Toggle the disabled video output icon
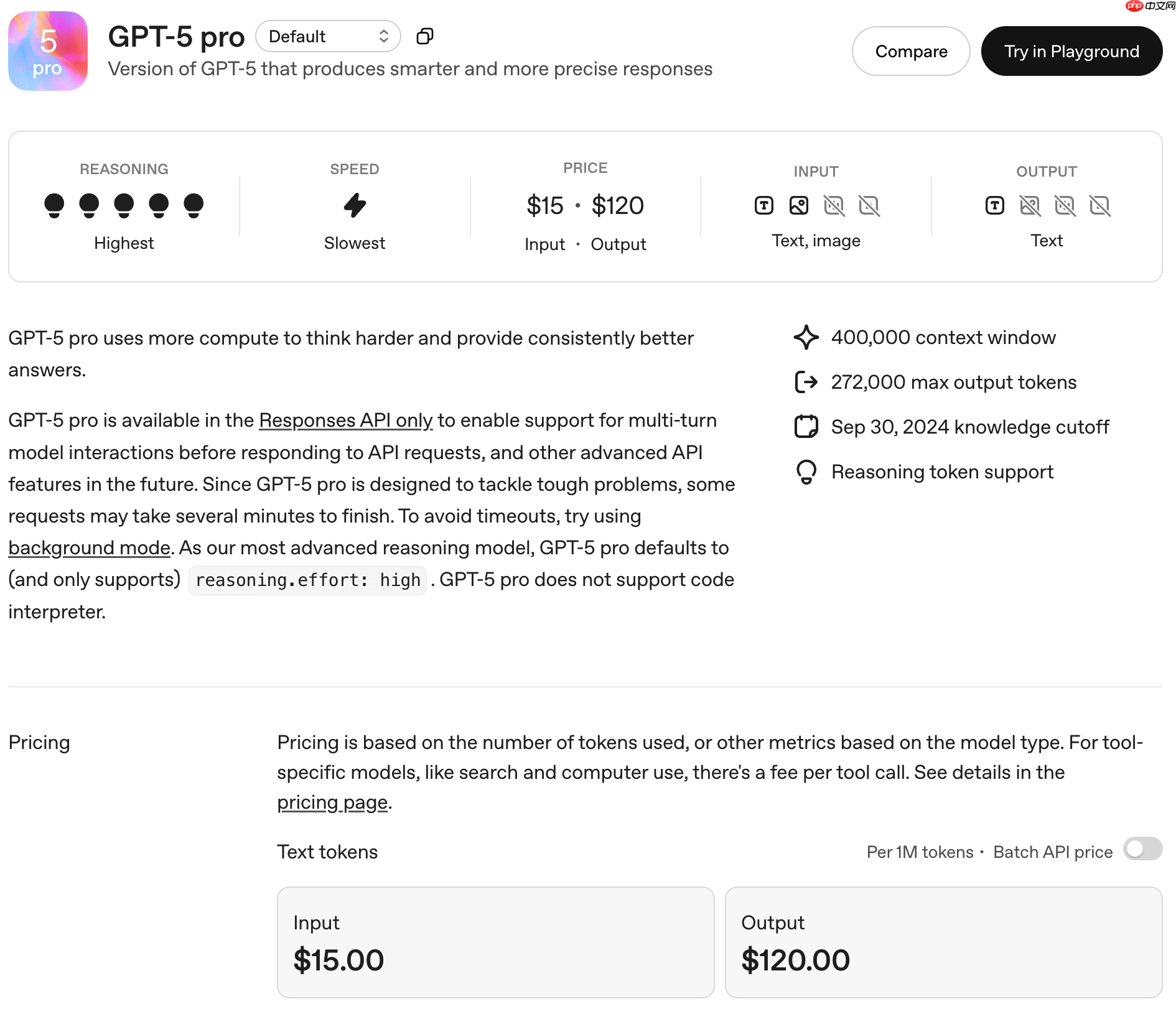The height and width of the screenshot is (1014, 1176). pyautogui.click(x=1100, y=205)
